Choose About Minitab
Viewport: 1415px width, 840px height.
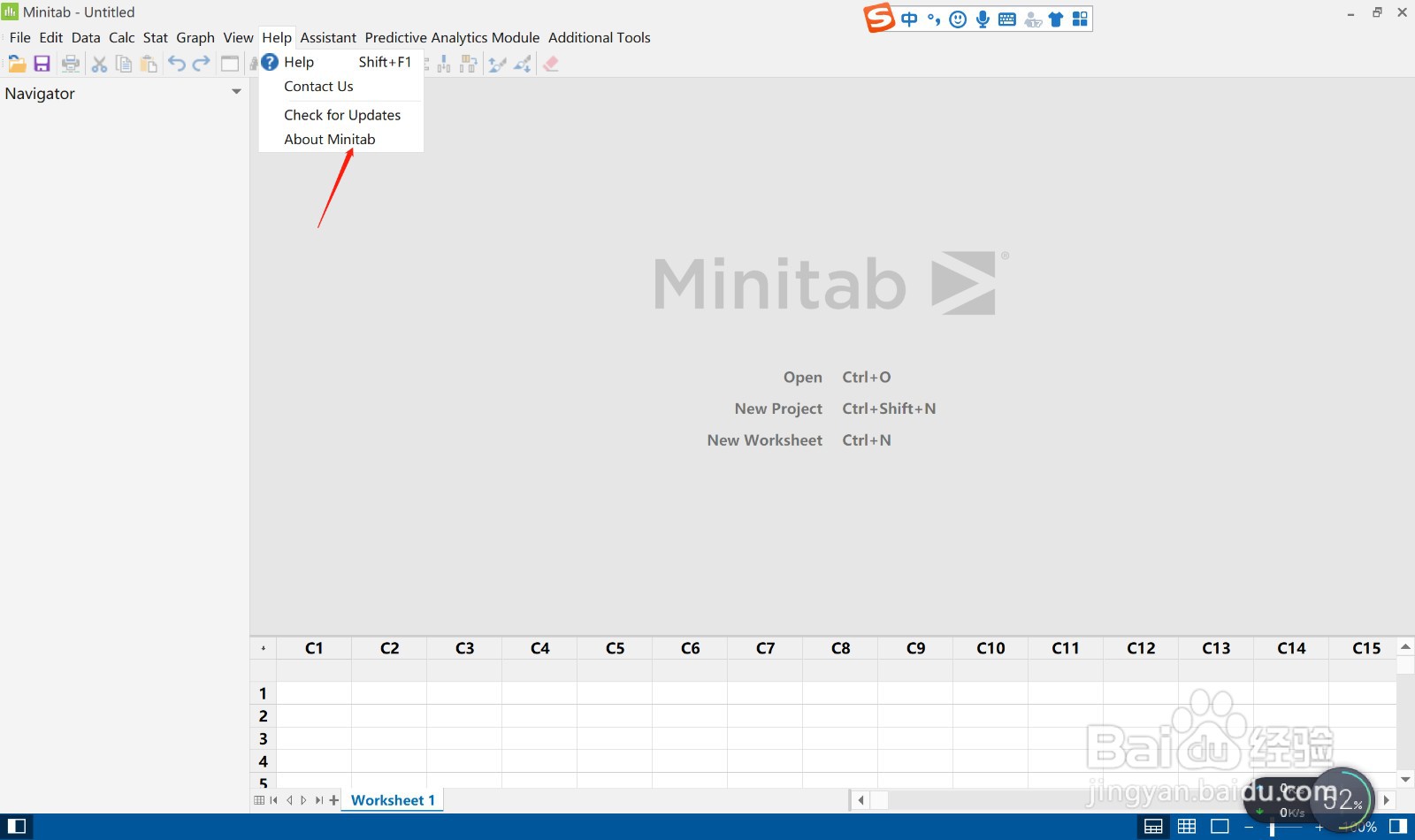[341, 139]
